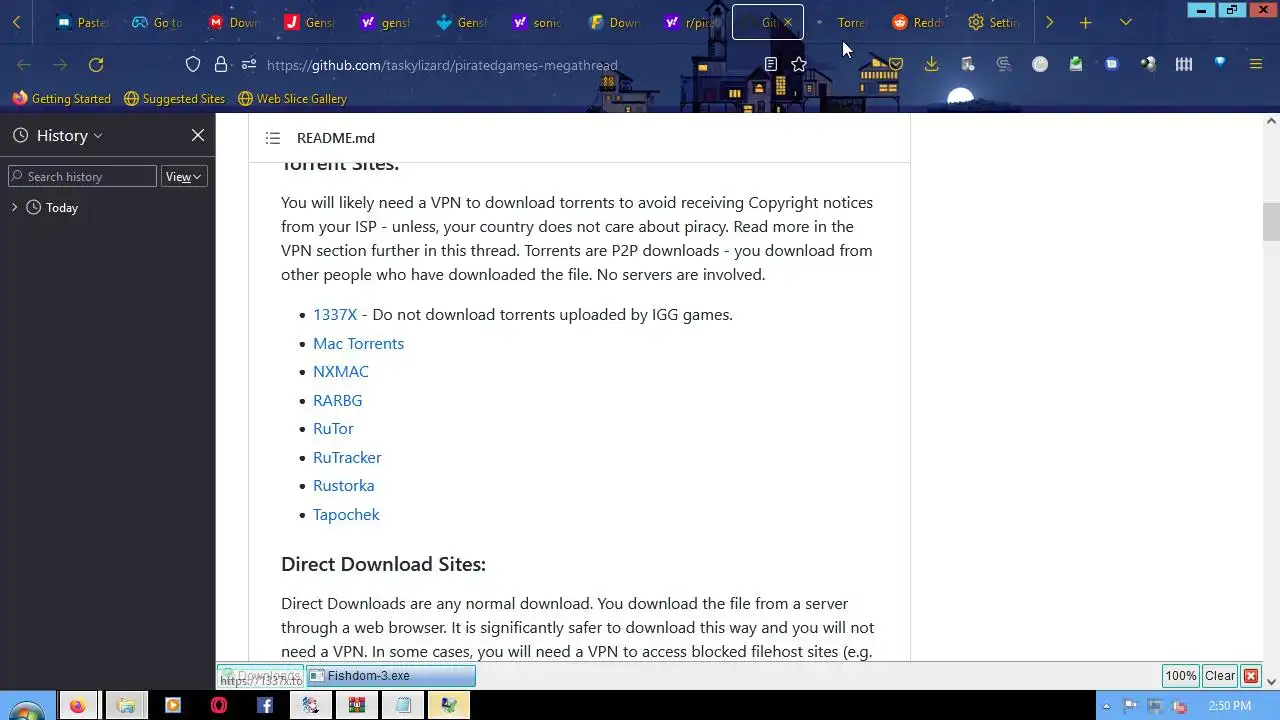
Task: Open the NXMAC link
Action: 341,372
